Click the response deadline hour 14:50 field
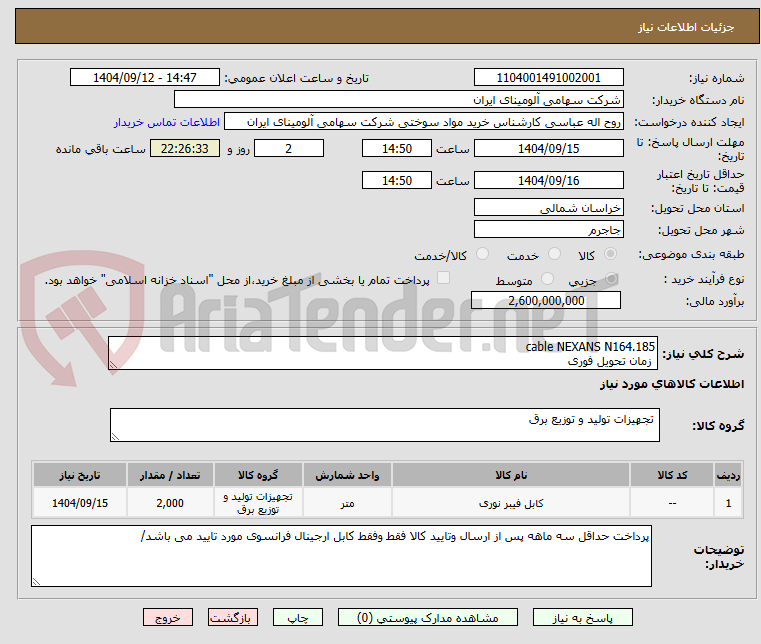 click(x=397, y=149)
